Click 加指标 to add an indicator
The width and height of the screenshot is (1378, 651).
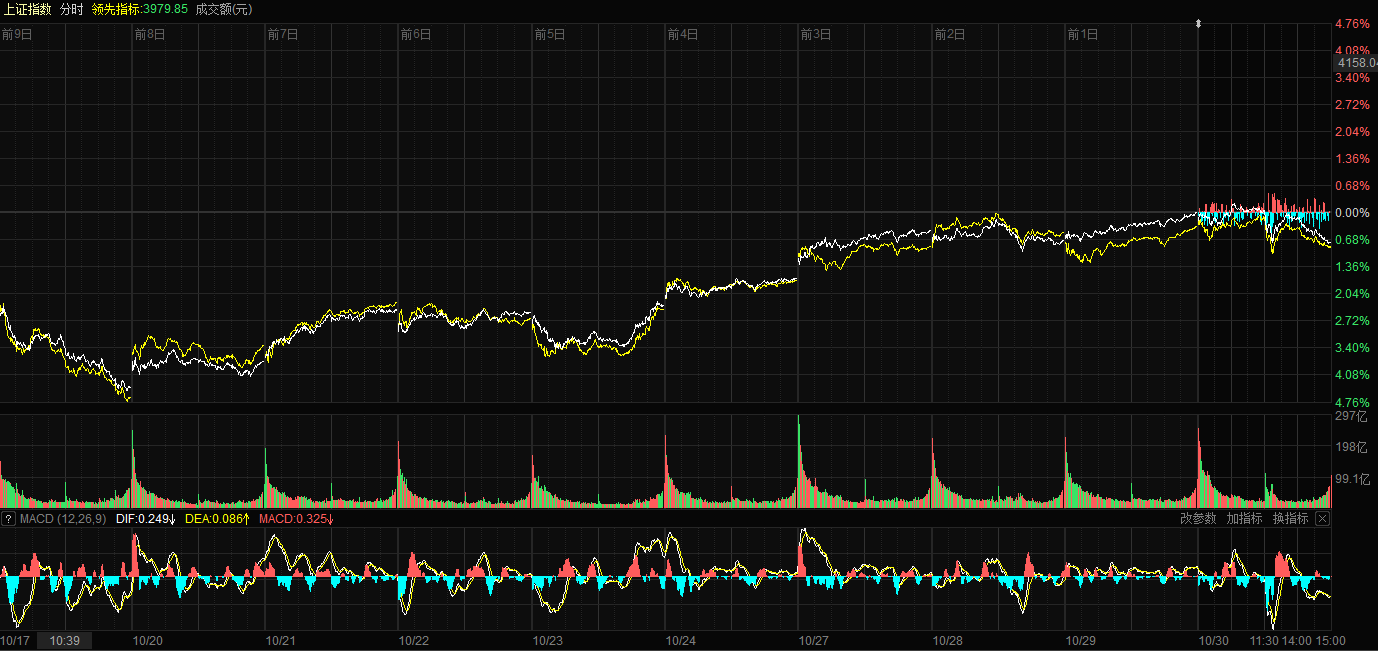tap(1244, 518)
